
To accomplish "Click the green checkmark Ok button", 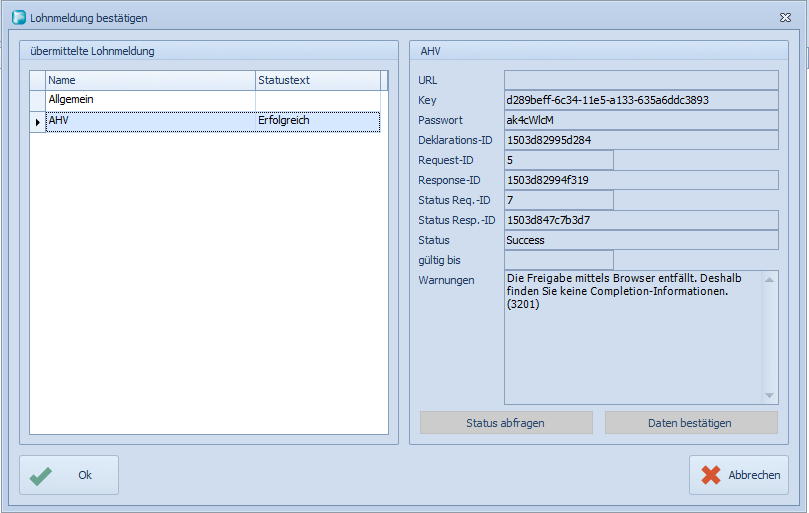I will 69,475.
